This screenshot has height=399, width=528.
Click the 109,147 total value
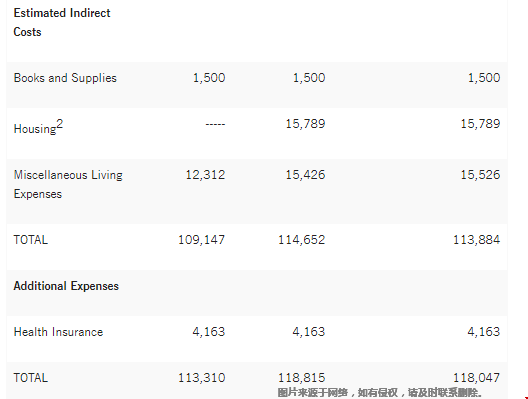pos(201,240)
